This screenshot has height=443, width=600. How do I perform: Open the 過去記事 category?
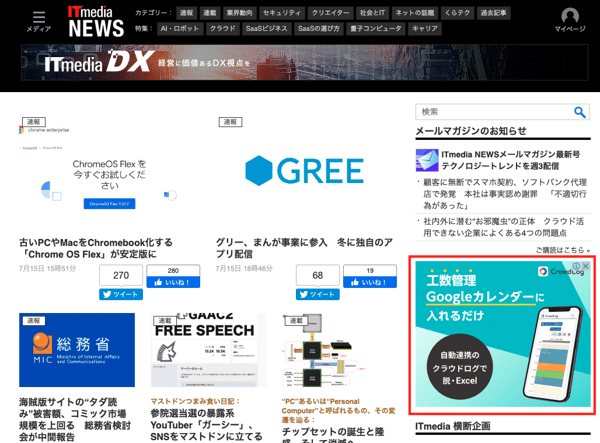[x=493, y=13]
